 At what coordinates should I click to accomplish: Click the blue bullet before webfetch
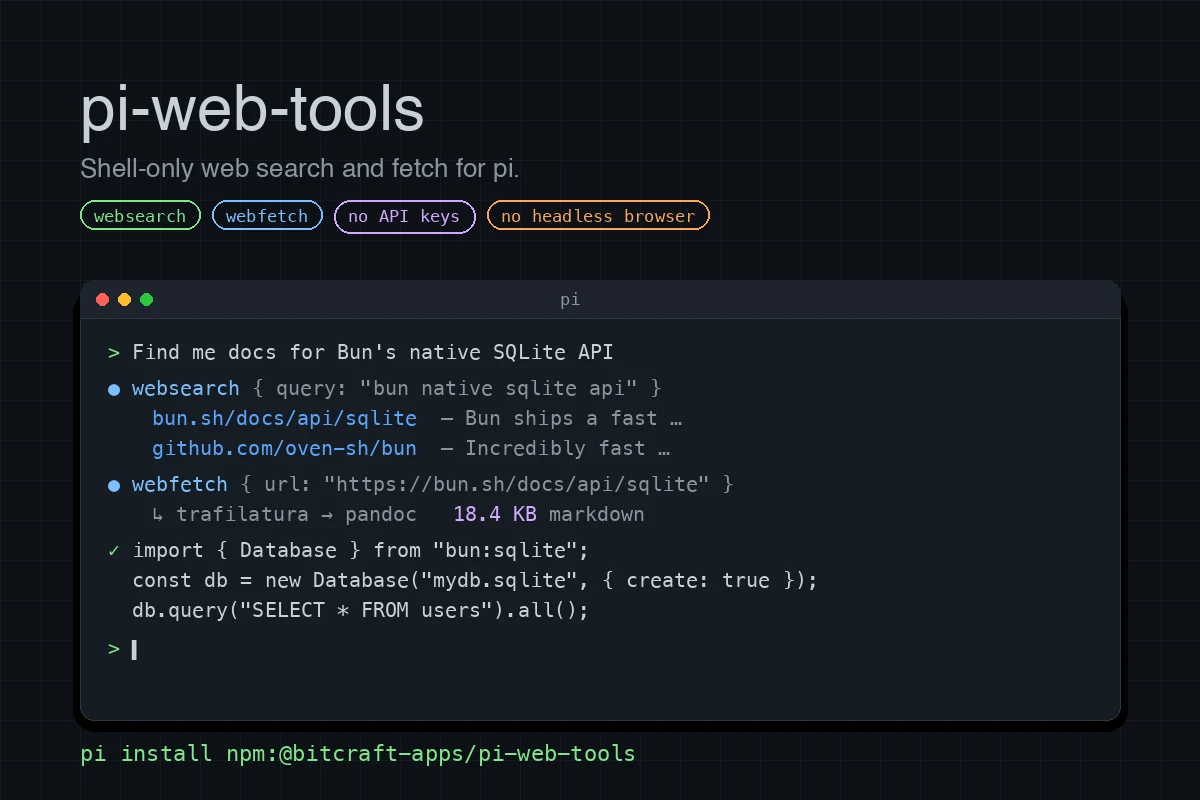[113, 484]
